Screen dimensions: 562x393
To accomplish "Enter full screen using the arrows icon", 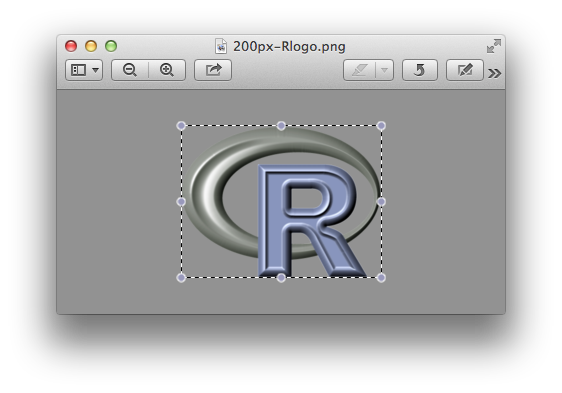I will click(494, 46).
